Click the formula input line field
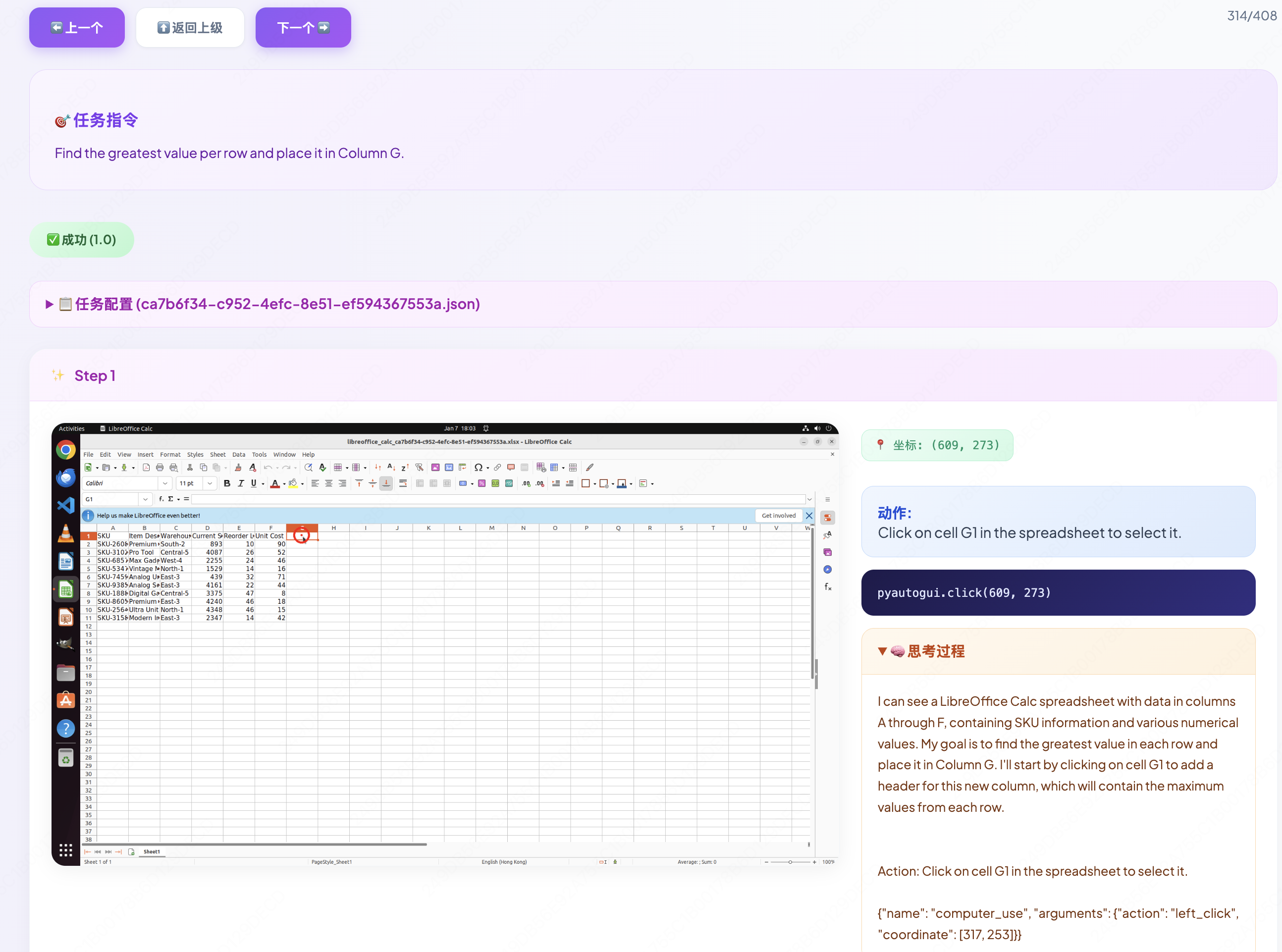Image resolution: width=1282 pixels, height=952 pixels. point(495,499)
